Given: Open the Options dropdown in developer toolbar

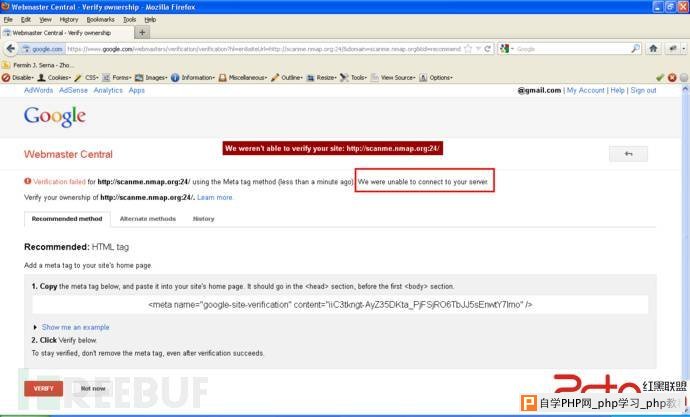Looking at the screenshot, I should tap(436, 77).
